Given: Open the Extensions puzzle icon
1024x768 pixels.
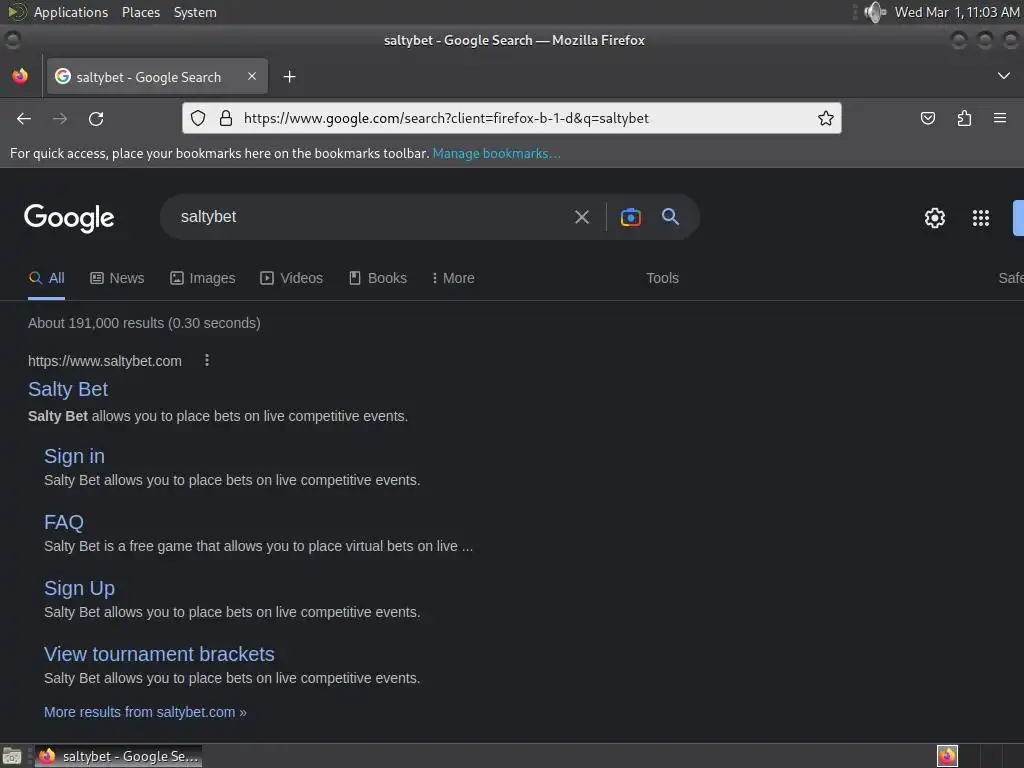Looking at the screenshot, I should point(964,118).
